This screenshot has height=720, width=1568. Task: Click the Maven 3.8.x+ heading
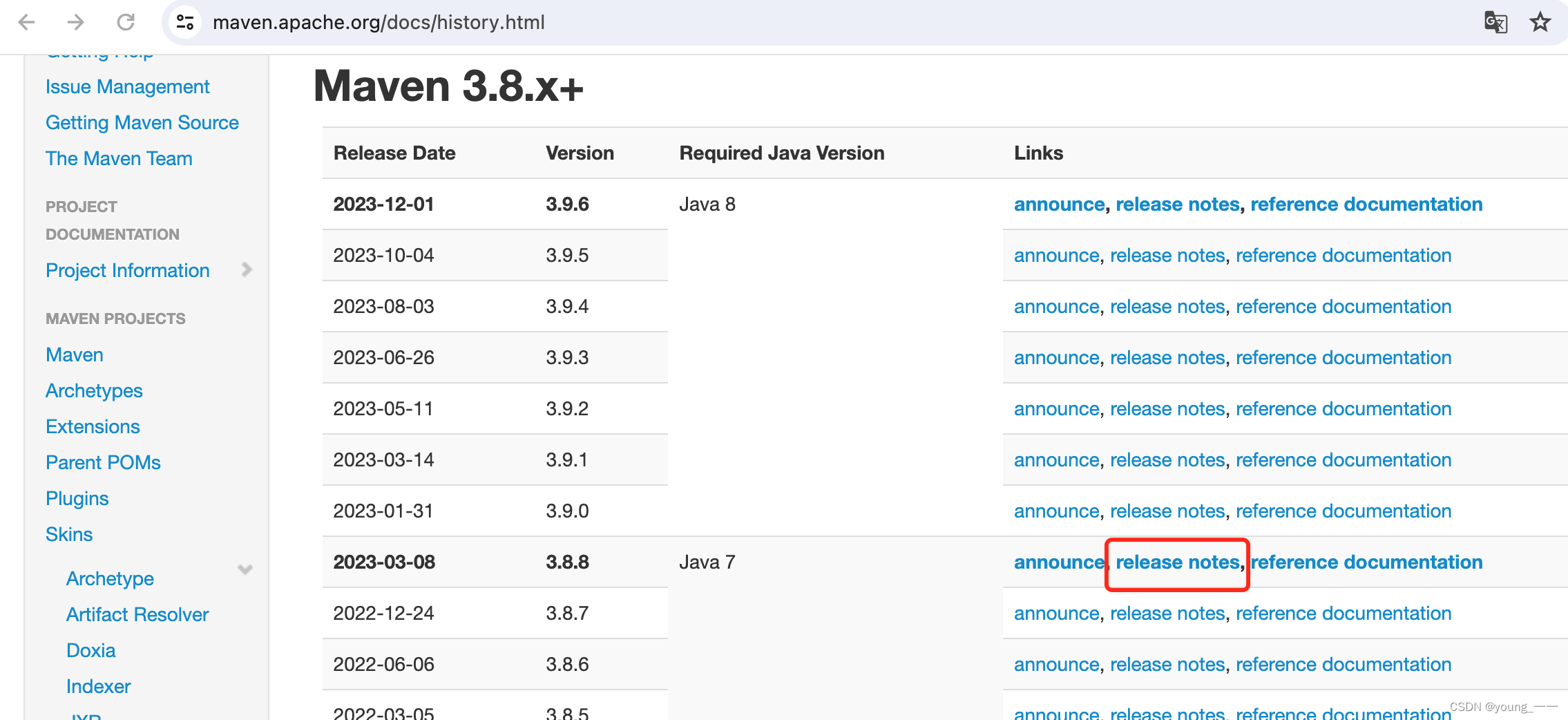(x=449, y=86)
